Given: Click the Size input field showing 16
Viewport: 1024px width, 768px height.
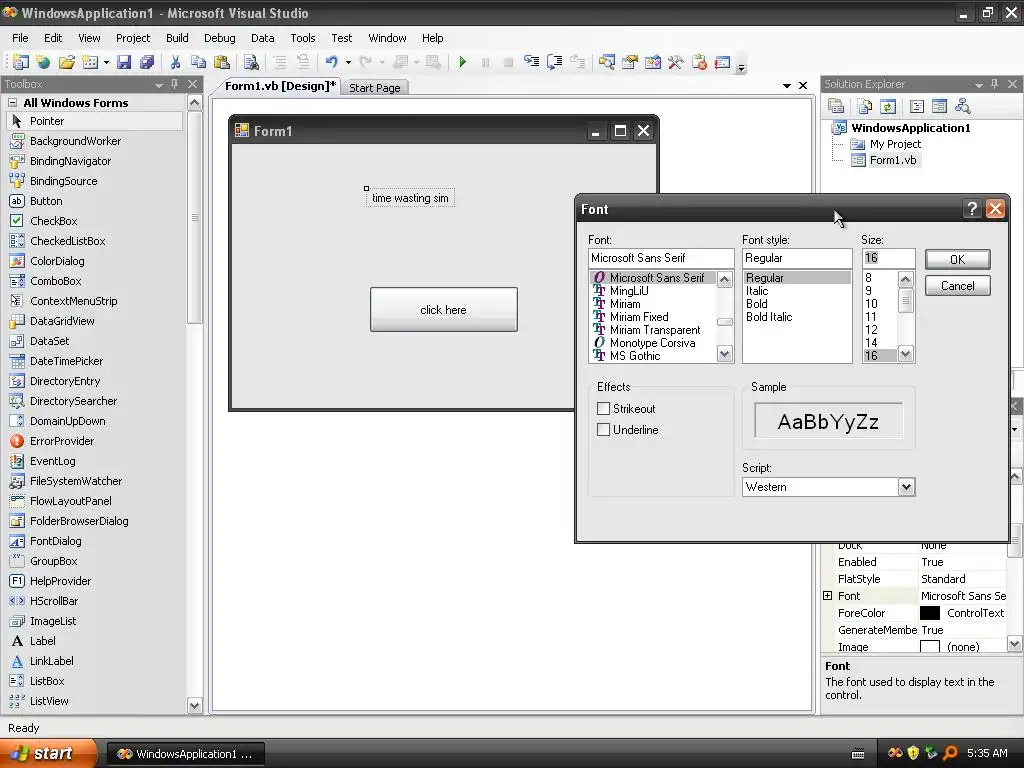Looking at the screenshot, I should [888, 258].
